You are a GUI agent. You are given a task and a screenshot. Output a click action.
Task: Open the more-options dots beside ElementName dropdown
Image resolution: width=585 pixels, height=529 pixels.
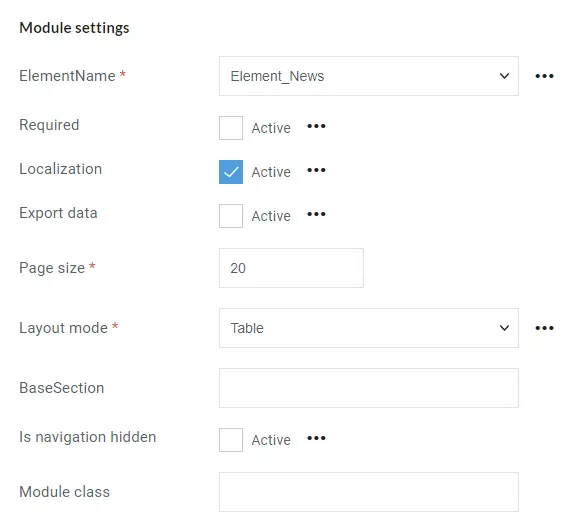point(544,76)
